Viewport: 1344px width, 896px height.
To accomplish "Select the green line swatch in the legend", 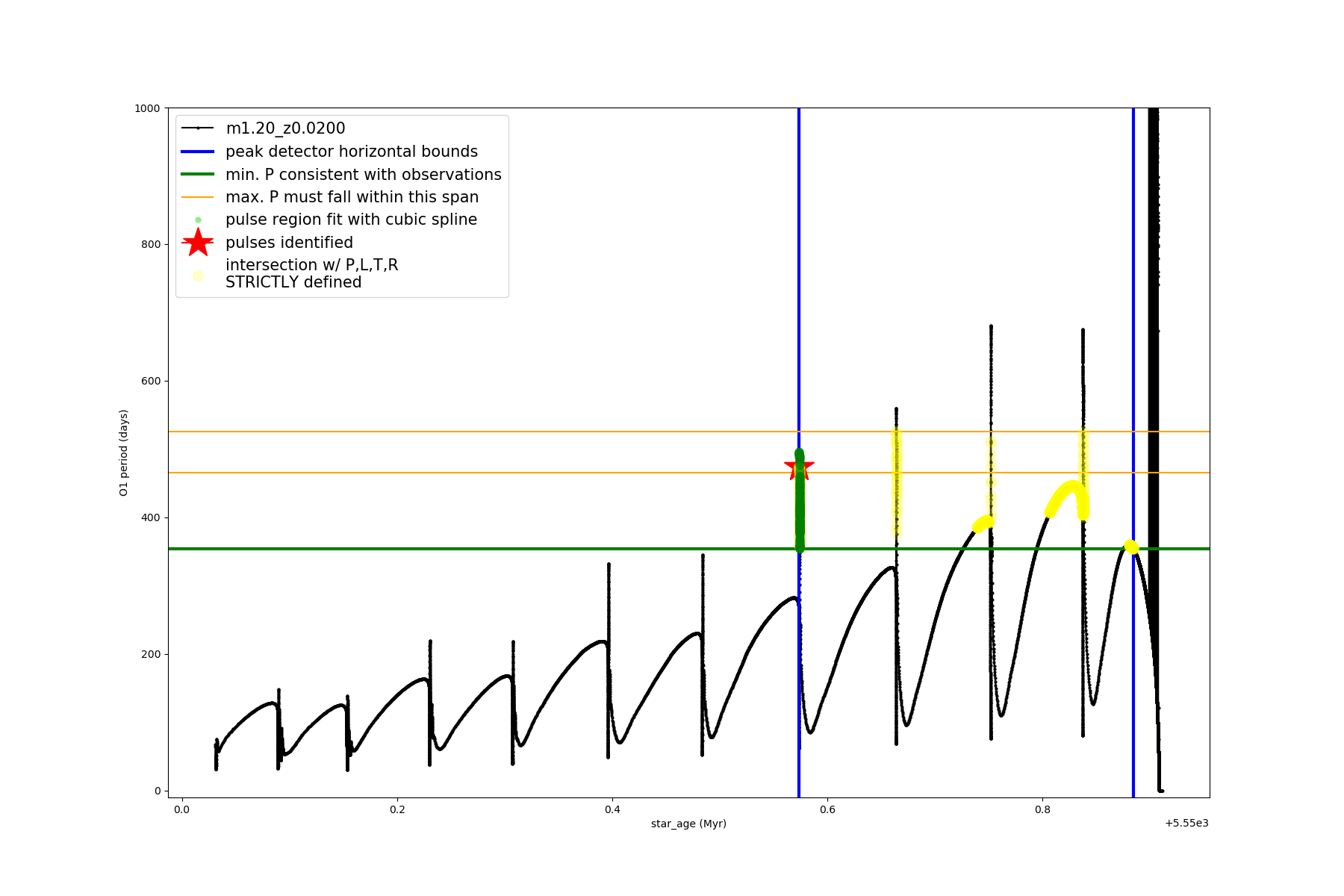I will (198, 175).
